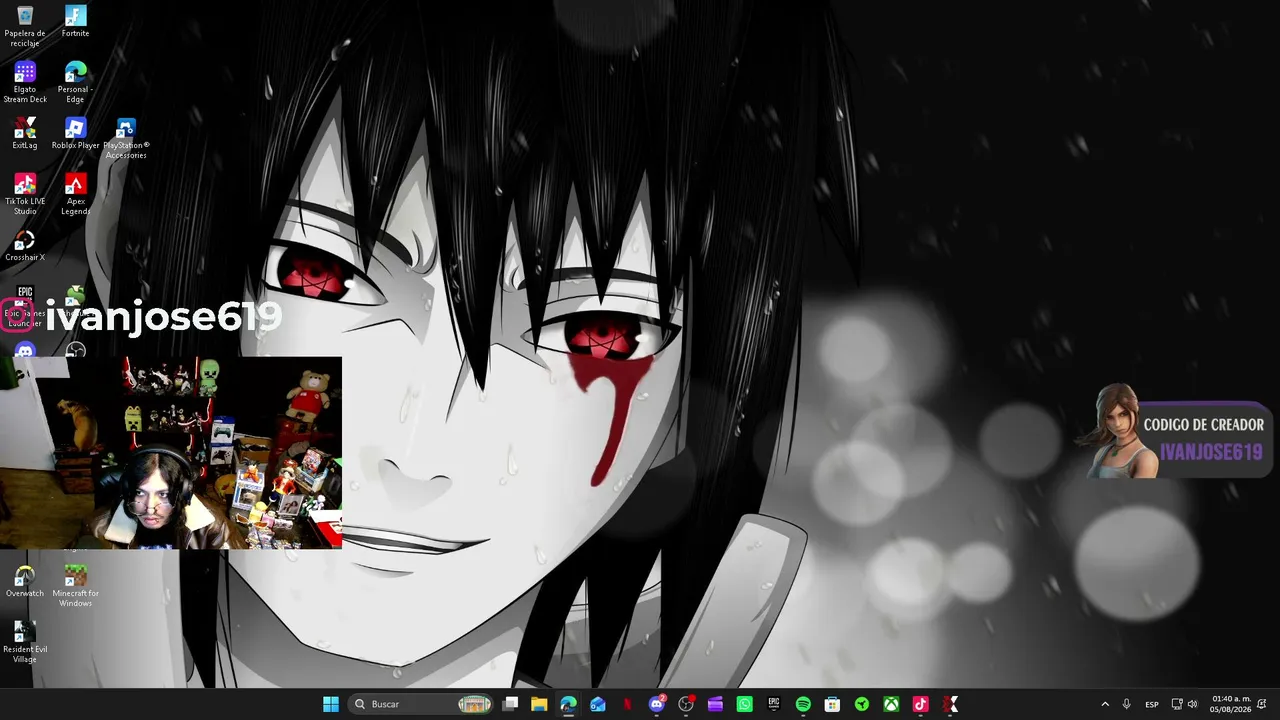Viewport: 1280px width, 720px height.
Task: Switch to ExitLag in the taskbar
Action: coord(949,704)
